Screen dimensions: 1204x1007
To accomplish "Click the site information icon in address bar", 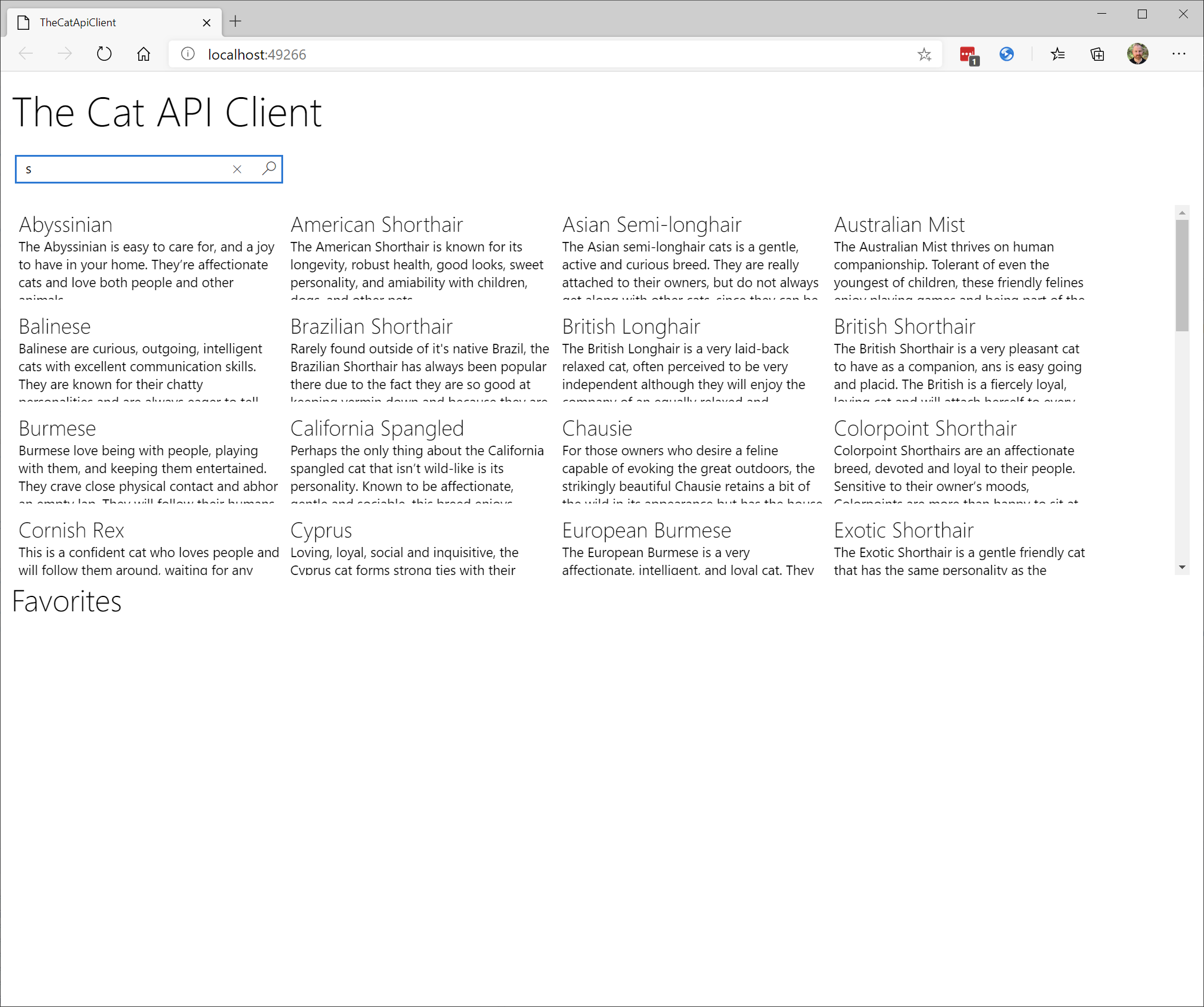I will (187, 54).
